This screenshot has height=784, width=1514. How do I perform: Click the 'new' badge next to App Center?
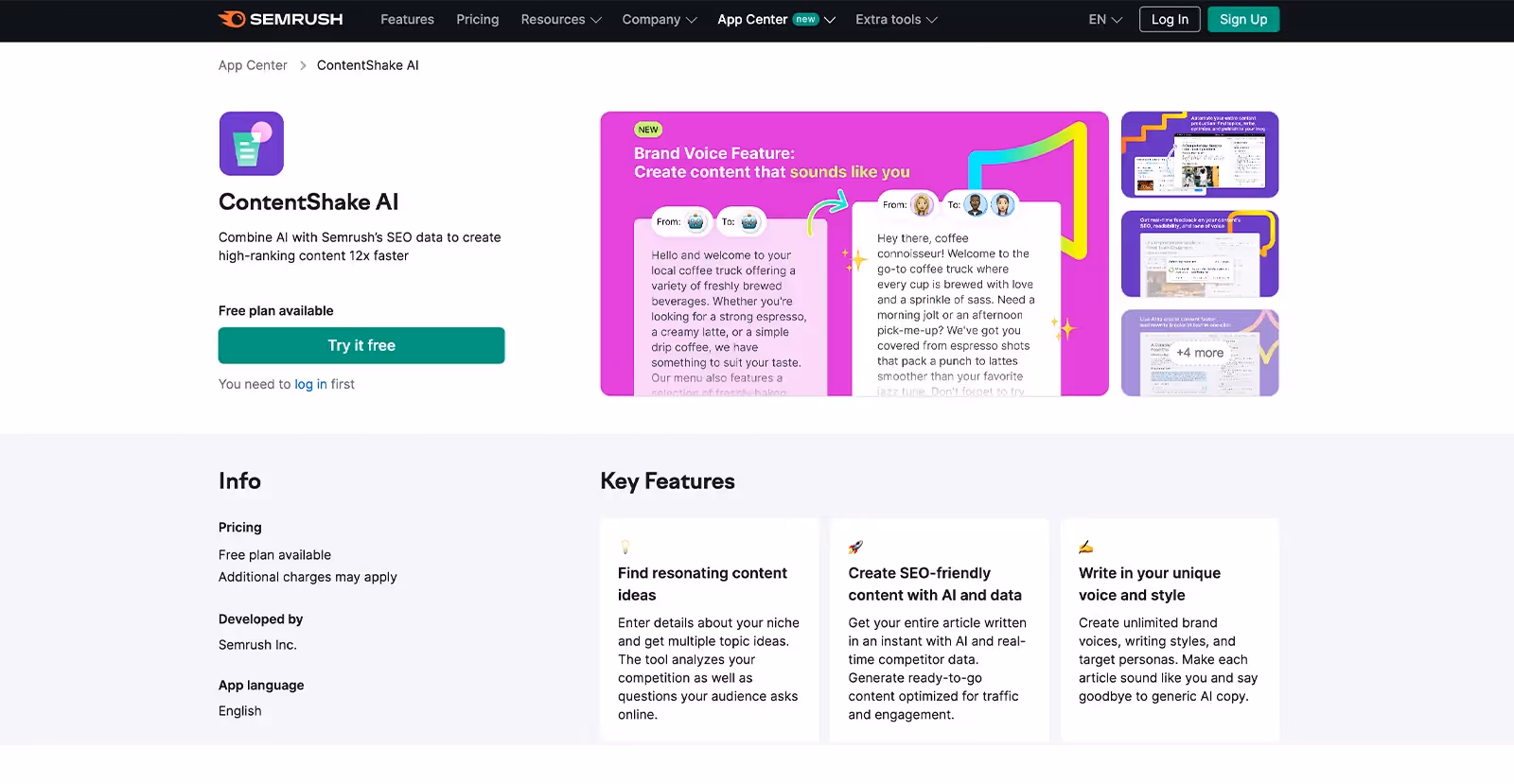[x=805, y=19]
